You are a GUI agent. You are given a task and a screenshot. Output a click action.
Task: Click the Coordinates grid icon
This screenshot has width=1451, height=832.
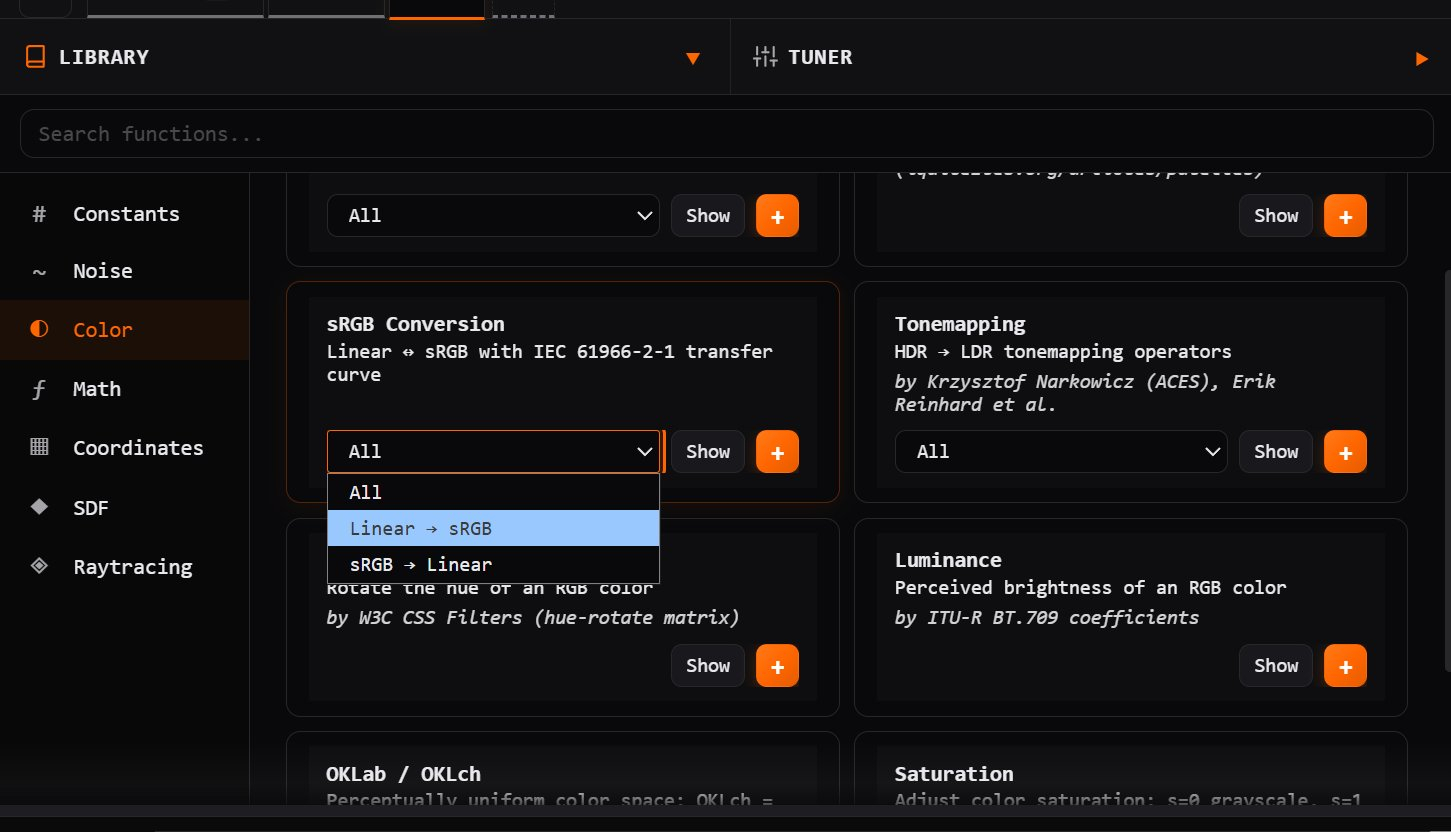click(39, 448)
